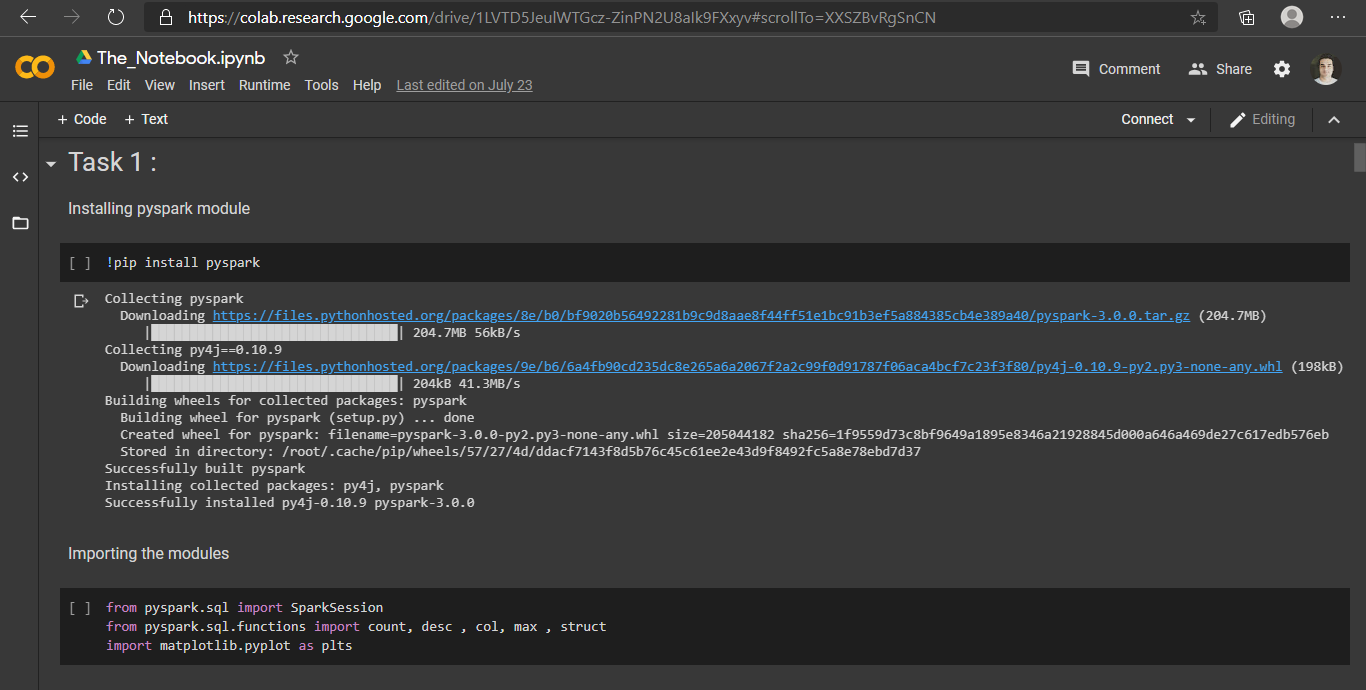Open the Connect dropdown arrow
The image size is (1366, 690).
1190,120
